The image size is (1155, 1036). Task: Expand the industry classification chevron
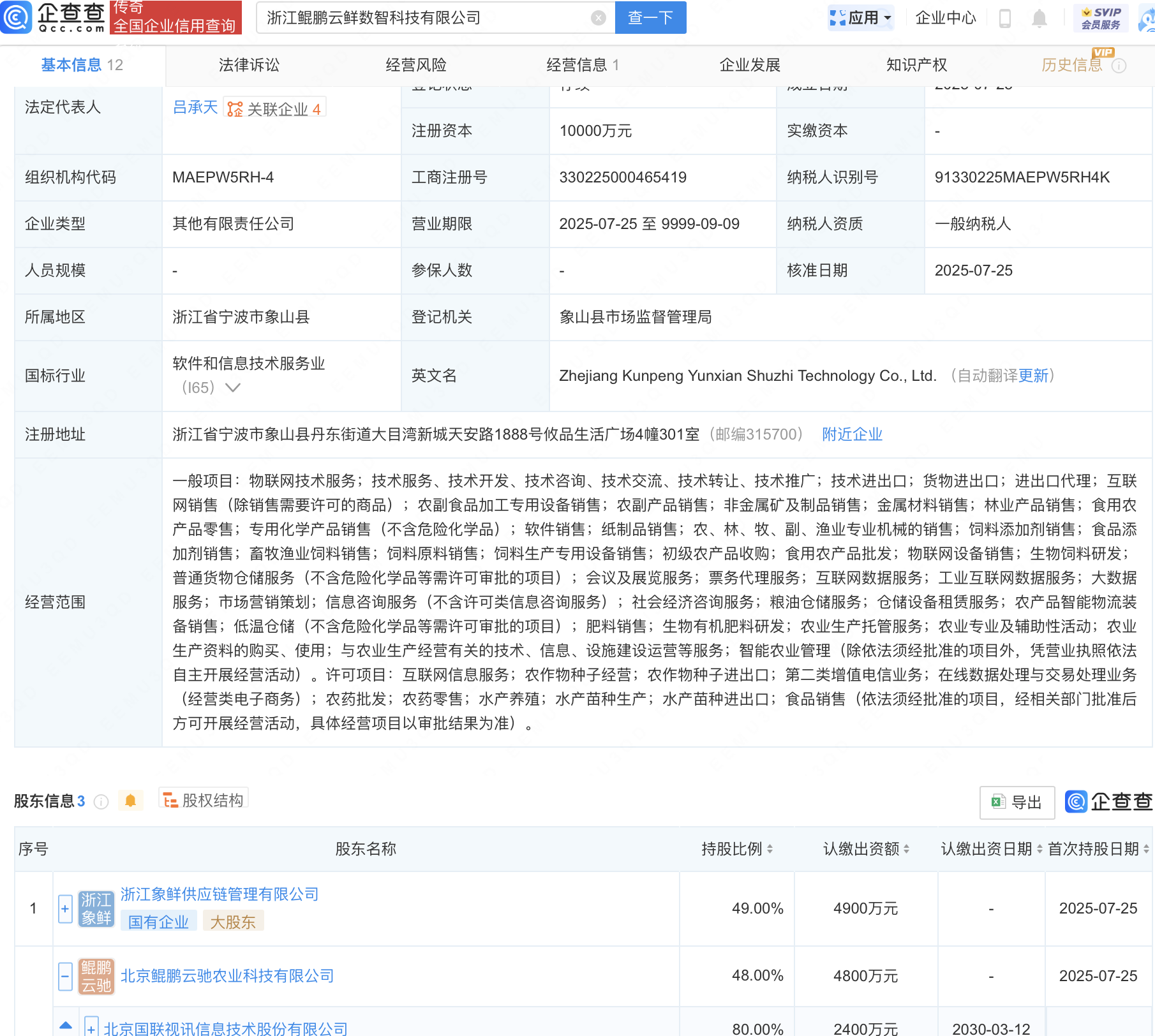(233, 388)
